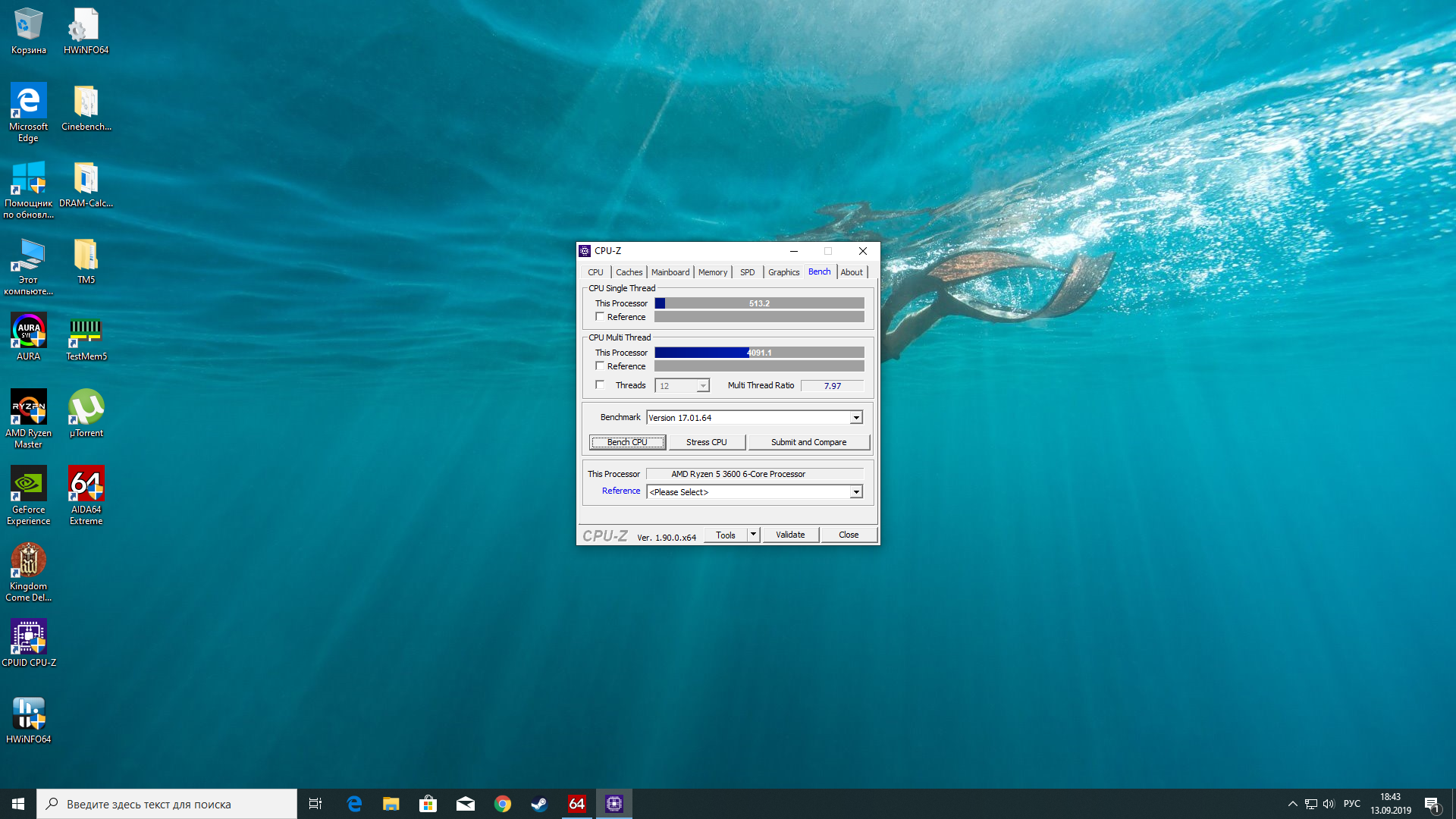
Task: Expand the Tools dropdown arrow
Action: pyautogui.click(x=753, y=535)
